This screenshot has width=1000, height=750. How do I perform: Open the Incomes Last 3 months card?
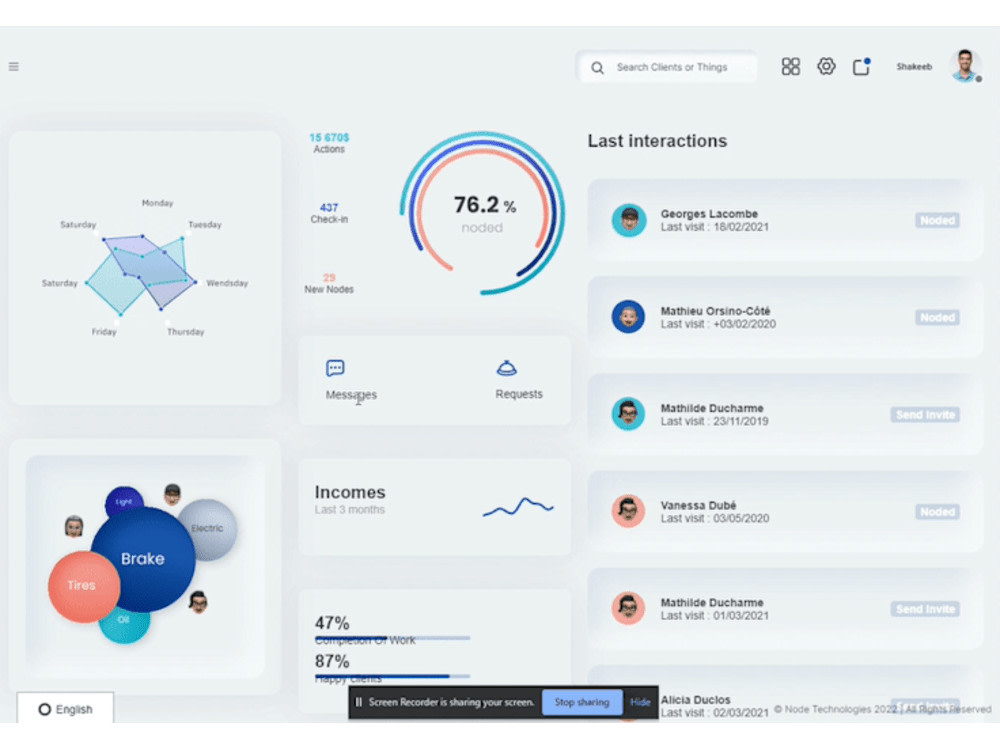[x=434, y=507]
